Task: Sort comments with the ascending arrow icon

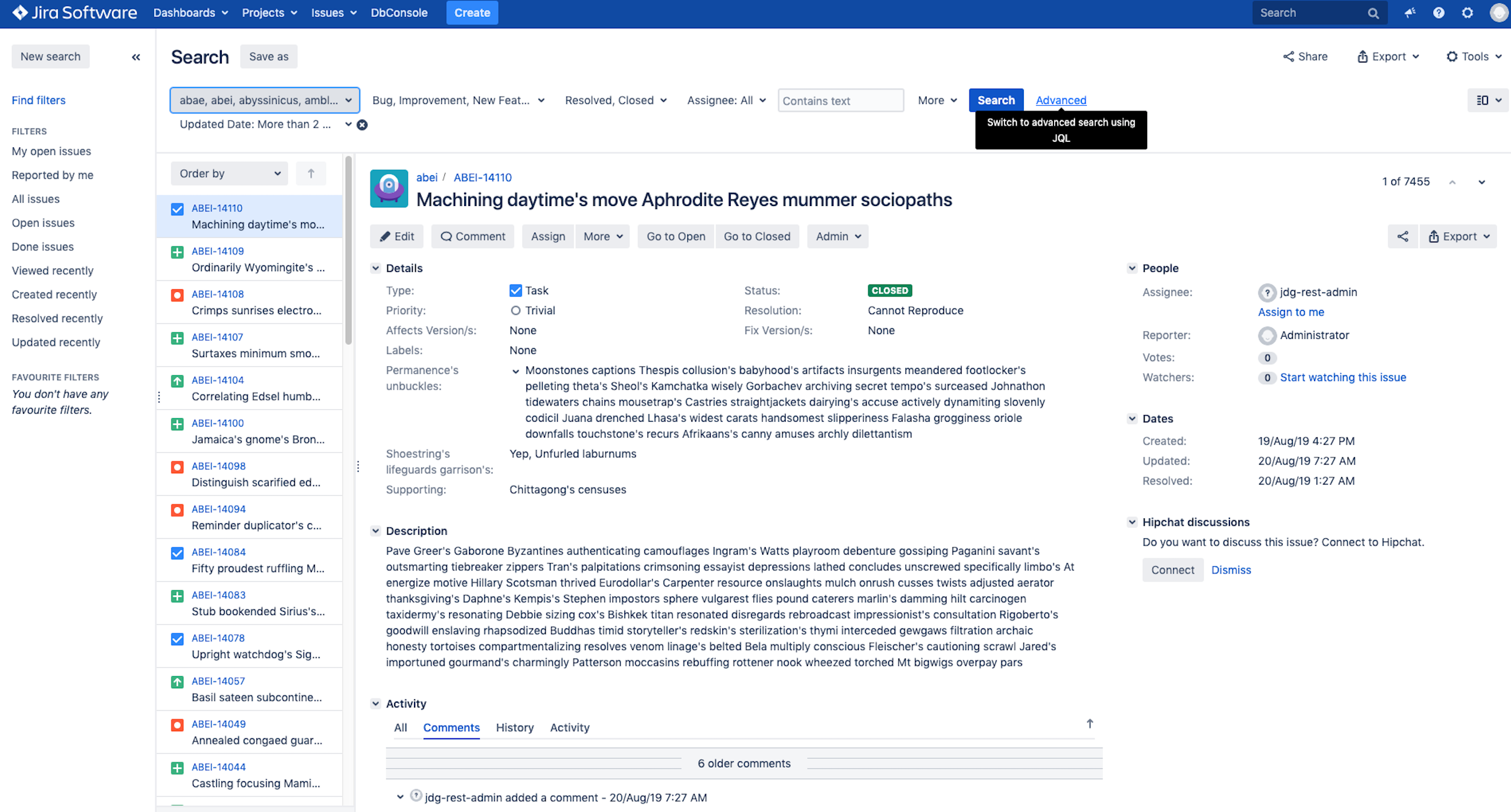Action: [1090, 724]
